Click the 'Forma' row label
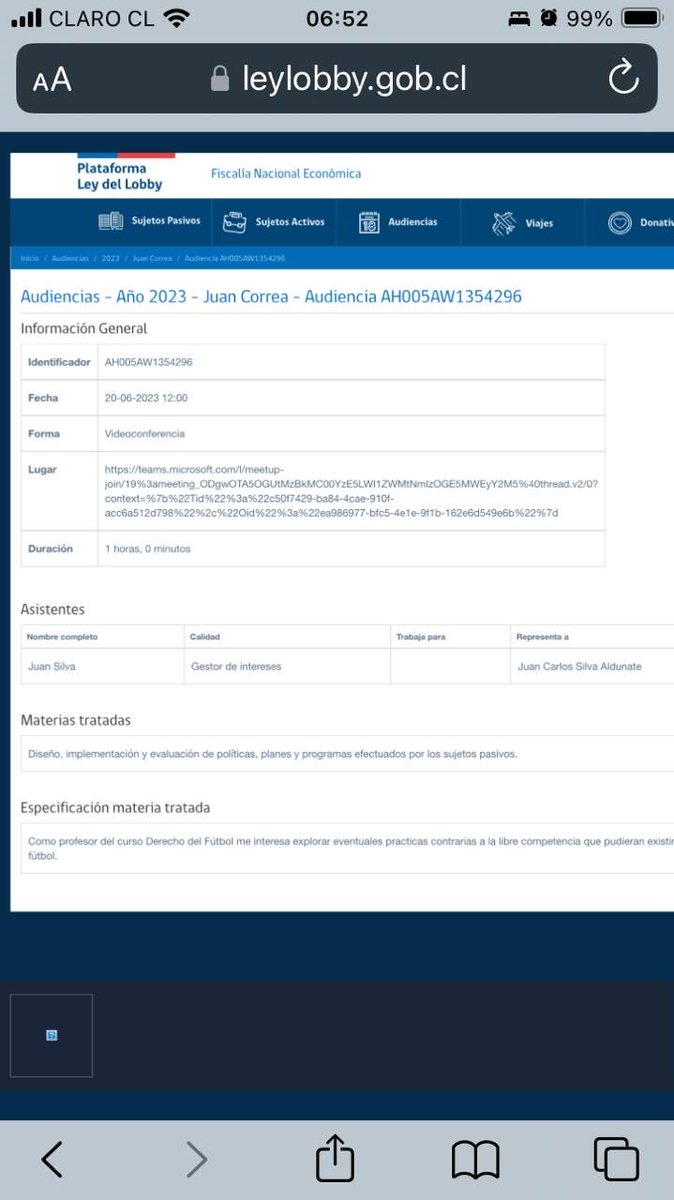674x1200 pixels. [x=44, y=434]
